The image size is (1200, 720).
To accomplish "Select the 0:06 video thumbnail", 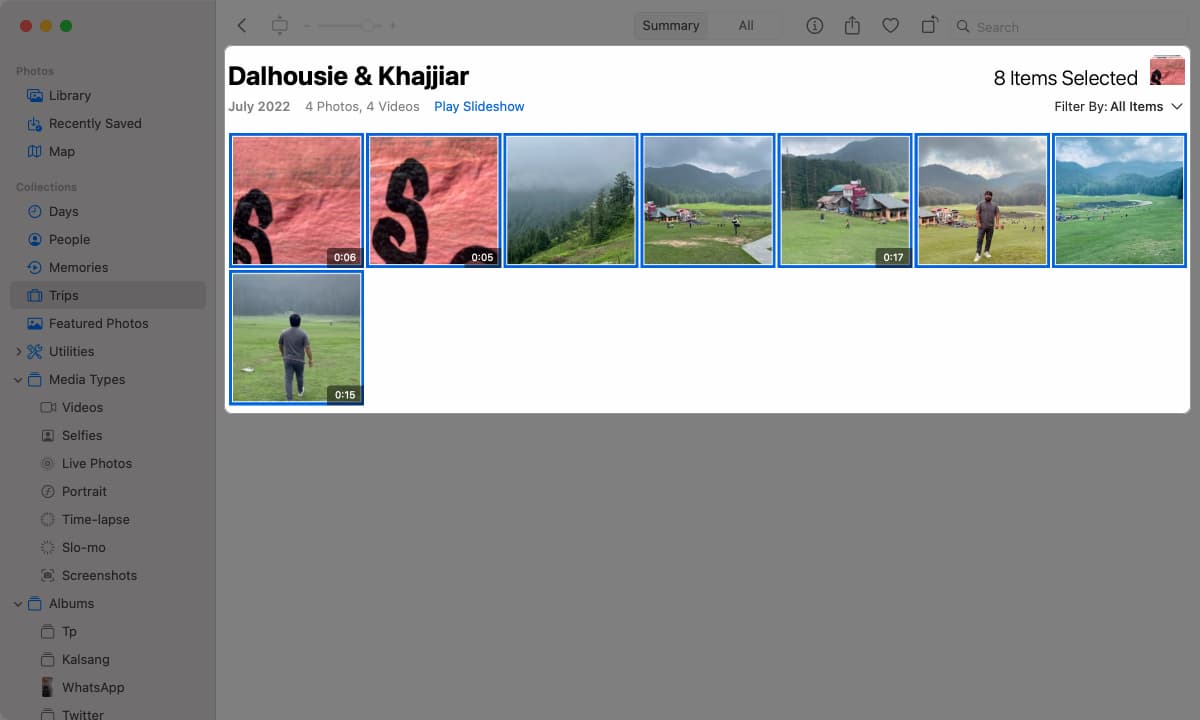I will (297, 200).
